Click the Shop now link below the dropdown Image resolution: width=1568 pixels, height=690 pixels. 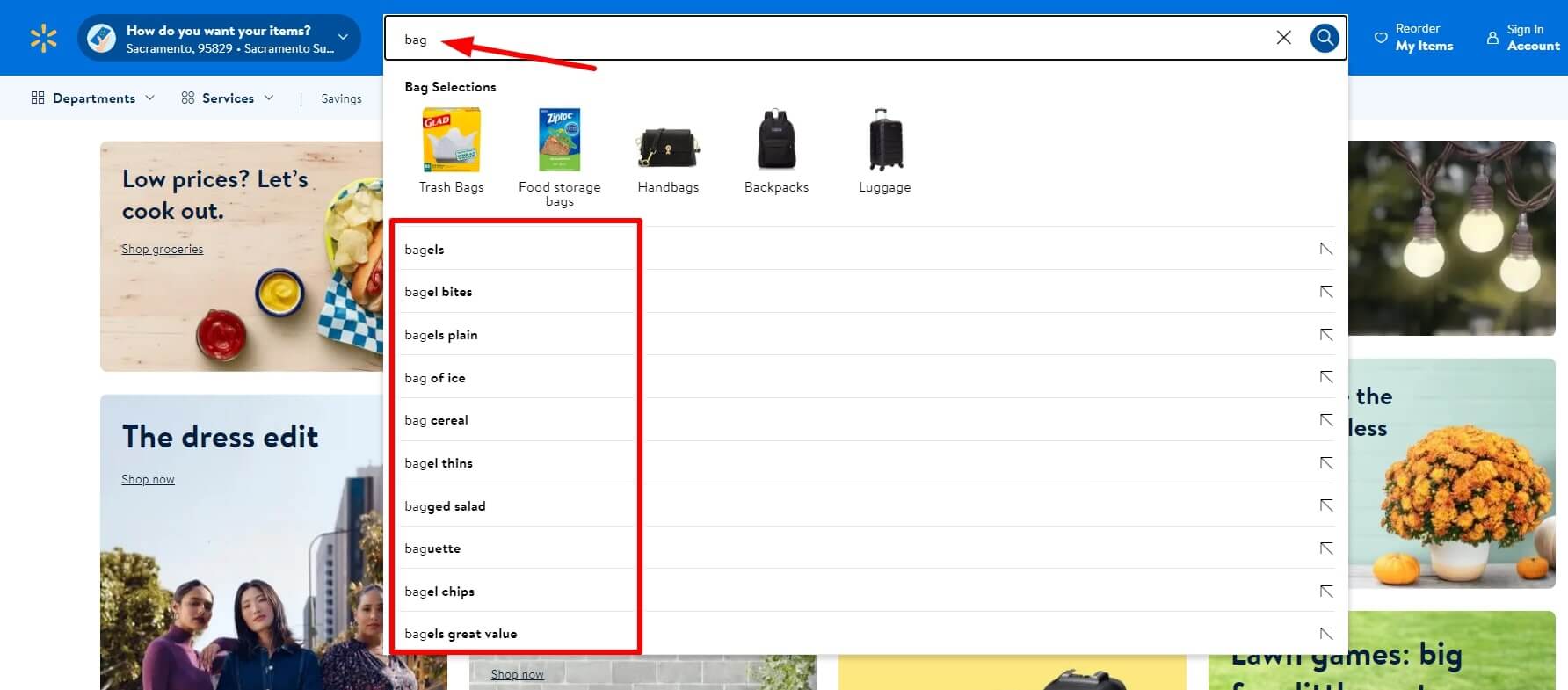517,674
